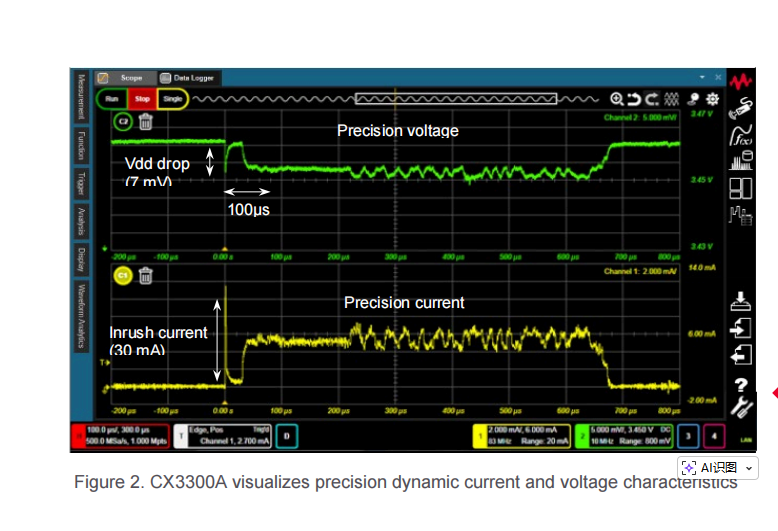Image resolution: width=778 pixels, height=531 pixels.
Task: Click the zoom magnifier icon in toolbar
Action: pyautogui.click(x=617, y=100)
